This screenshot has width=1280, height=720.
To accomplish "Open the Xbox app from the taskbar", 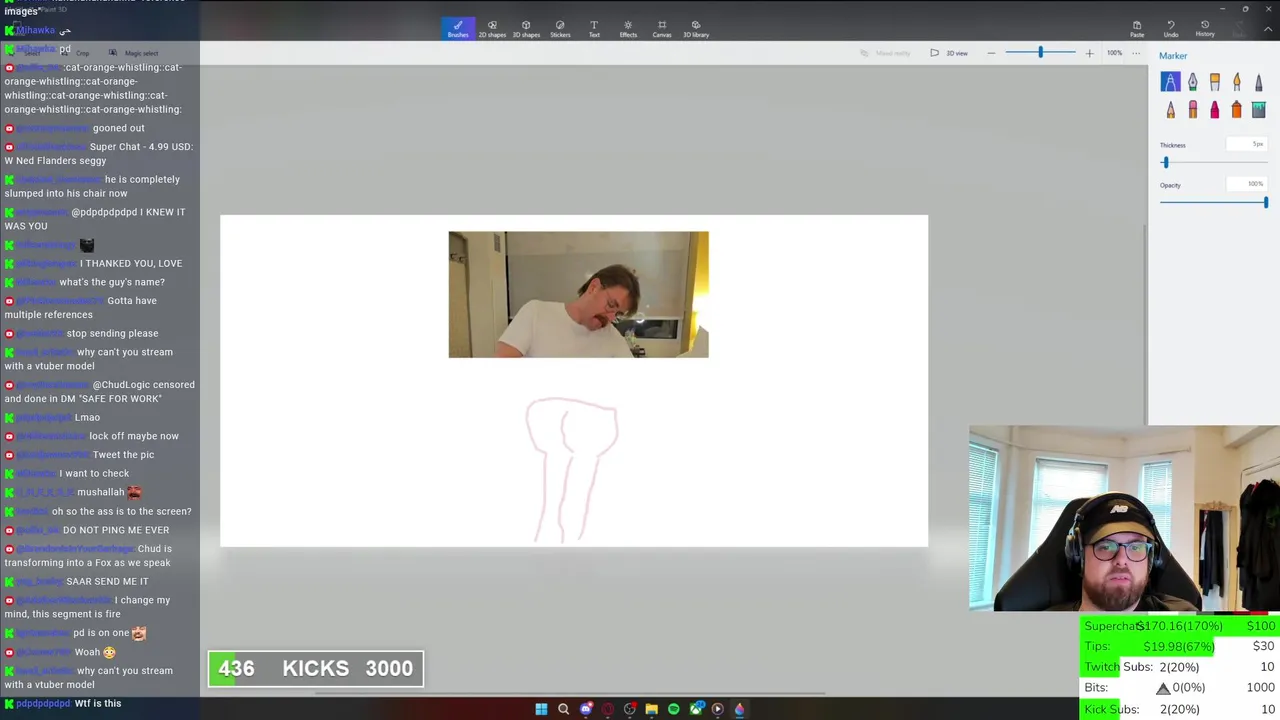I will click(695, 709).
